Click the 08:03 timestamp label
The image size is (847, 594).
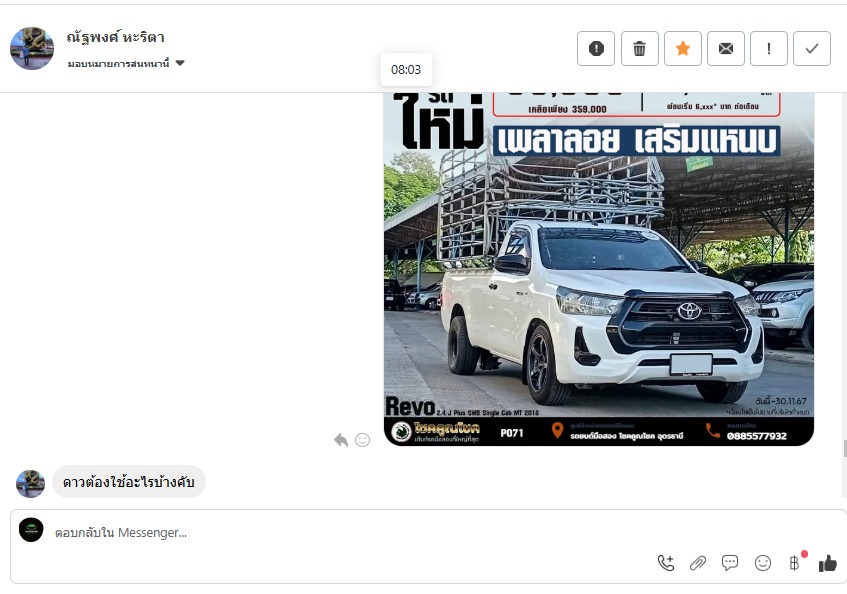(x=406, y=70)
